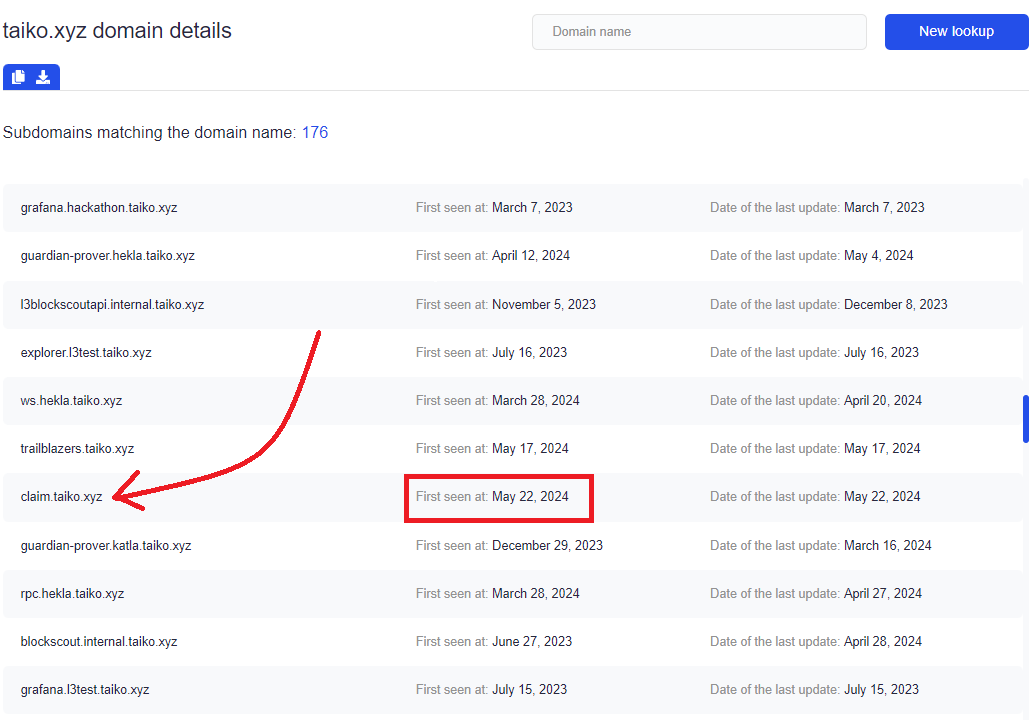
Task: Click first seen date May 17, 2024
Action: click(530, 448)
